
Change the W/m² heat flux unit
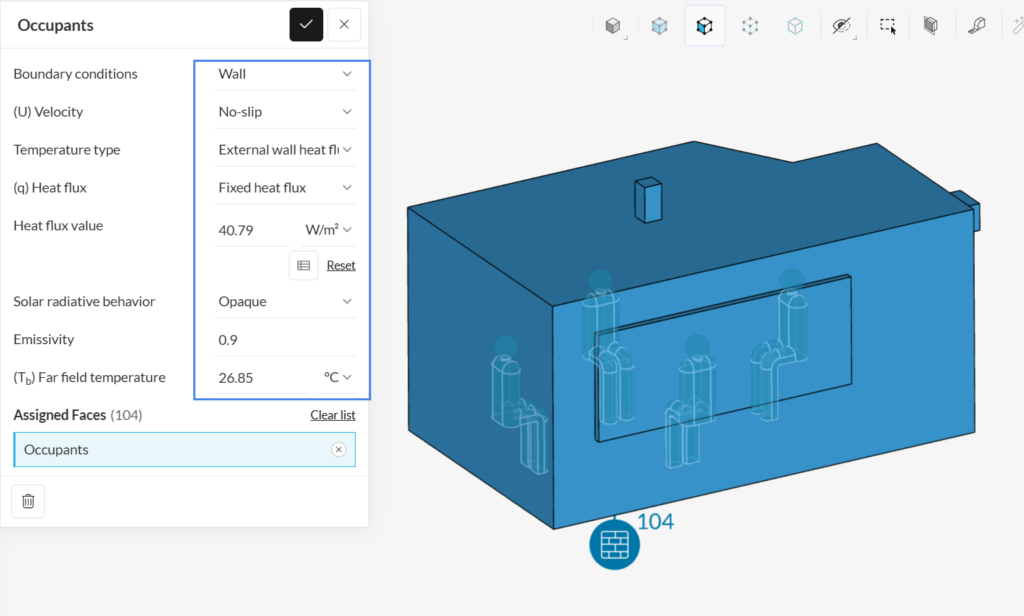tap(328, 229)
